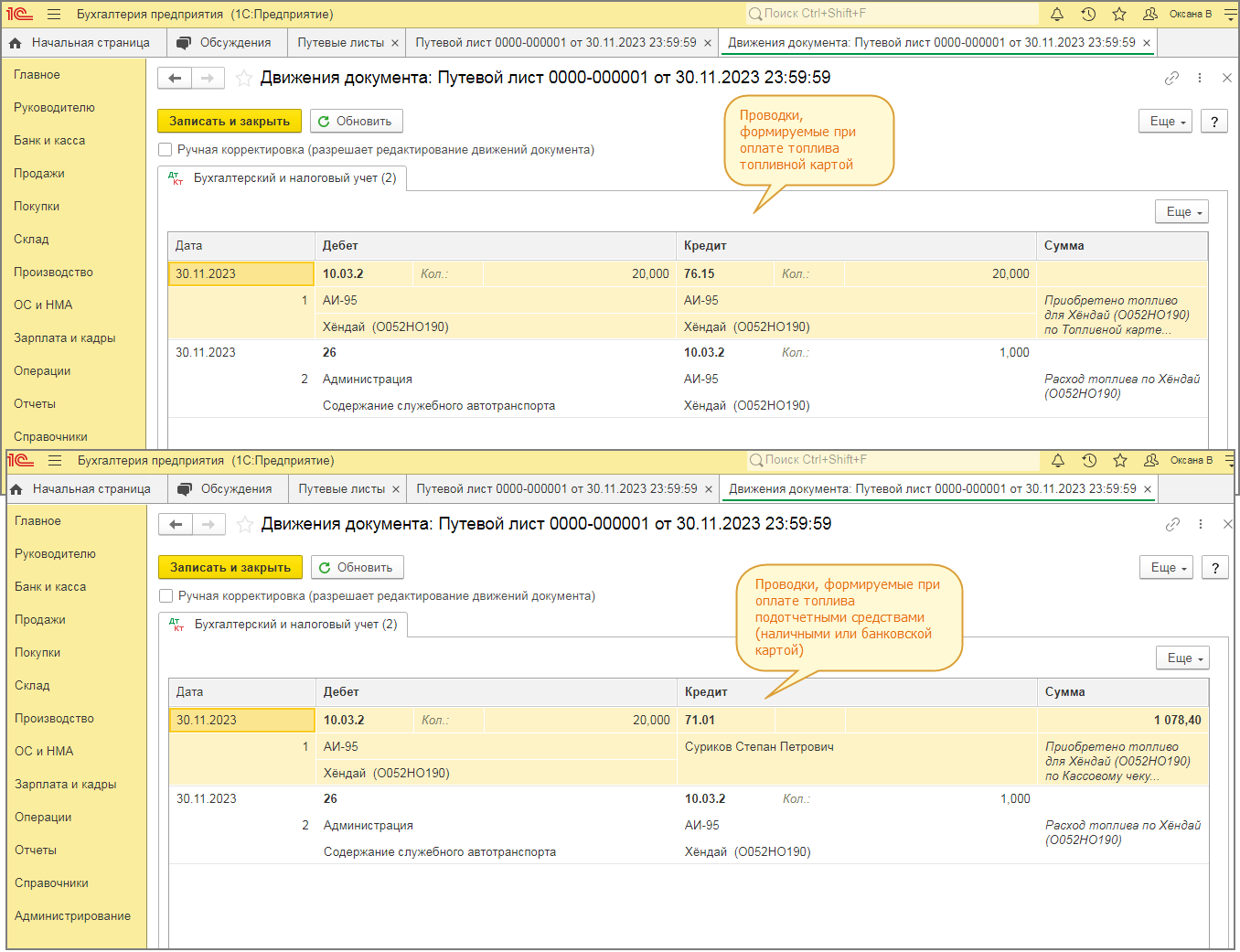Switch to Обсуждения tab in upper window
The height and width of the screenshot is (952, 1240).
tap(225, 43)
